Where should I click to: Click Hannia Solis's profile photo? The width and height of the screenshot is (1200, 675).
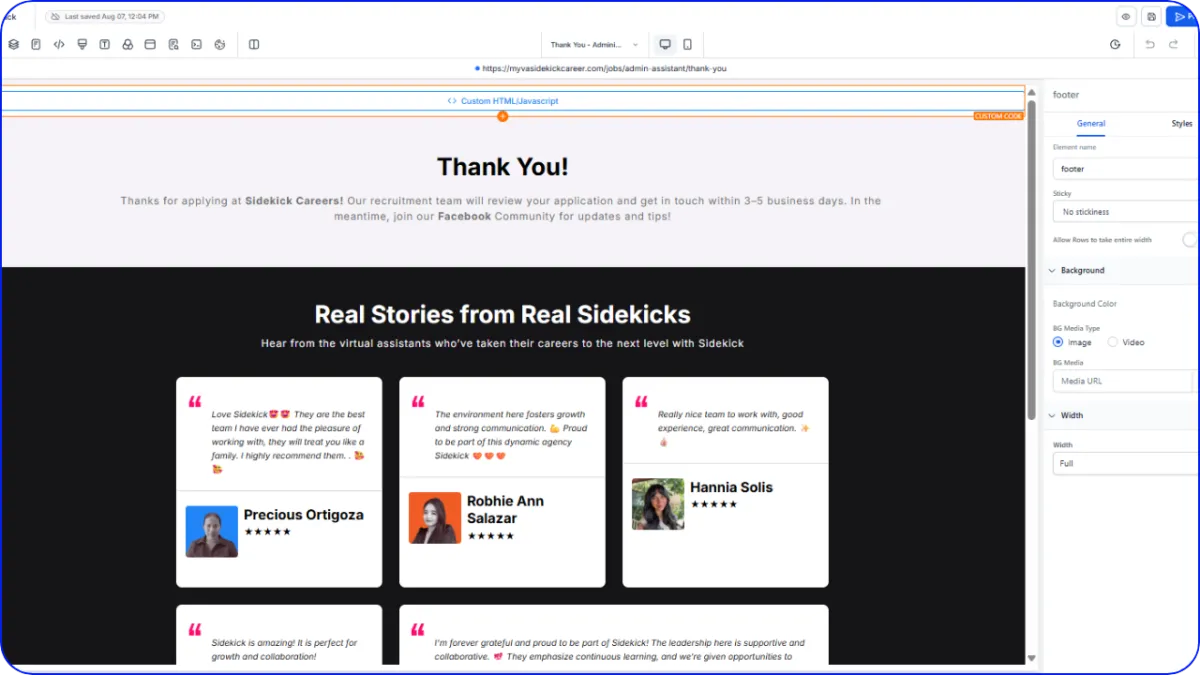coord(658,504)
